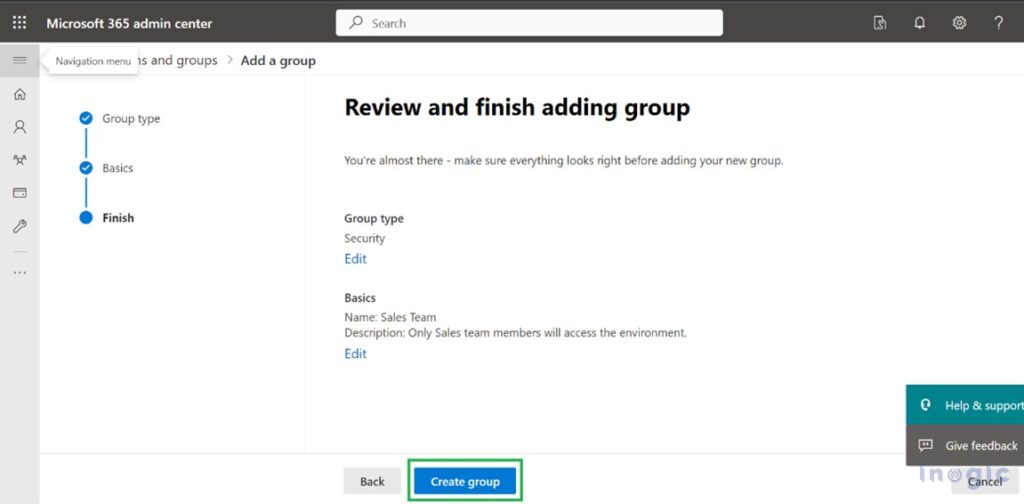Screen dimensions: 1024x504
Task: Click the Back button
Action: point(372,482)
